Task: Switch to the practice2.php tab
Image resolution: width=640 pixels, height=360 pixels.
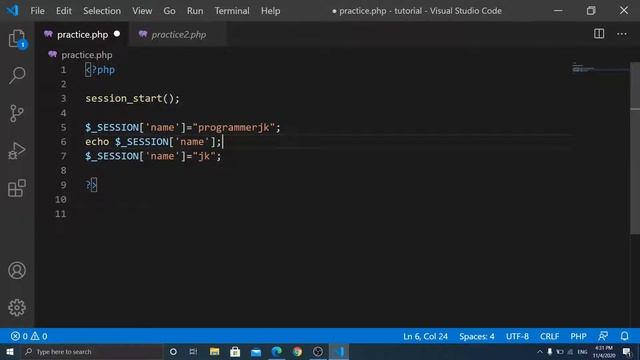Action: (x=178, y=34)
